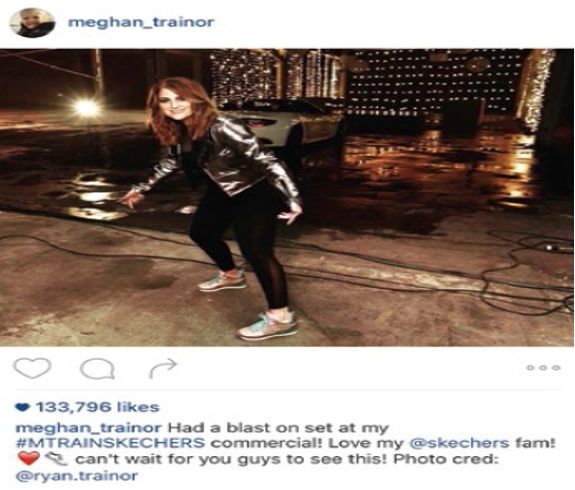This screenshot has width=575, height=490.
Task: Open the profile picture avatar
Action: click(32, 23)
